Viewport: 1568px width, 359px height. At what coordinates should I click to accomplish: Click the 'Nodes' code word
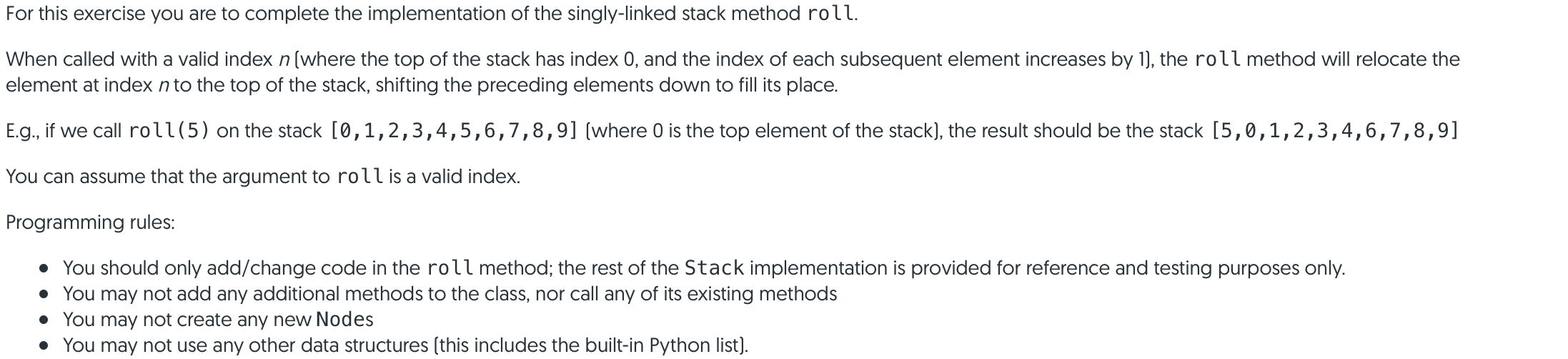tap(344, 319)
